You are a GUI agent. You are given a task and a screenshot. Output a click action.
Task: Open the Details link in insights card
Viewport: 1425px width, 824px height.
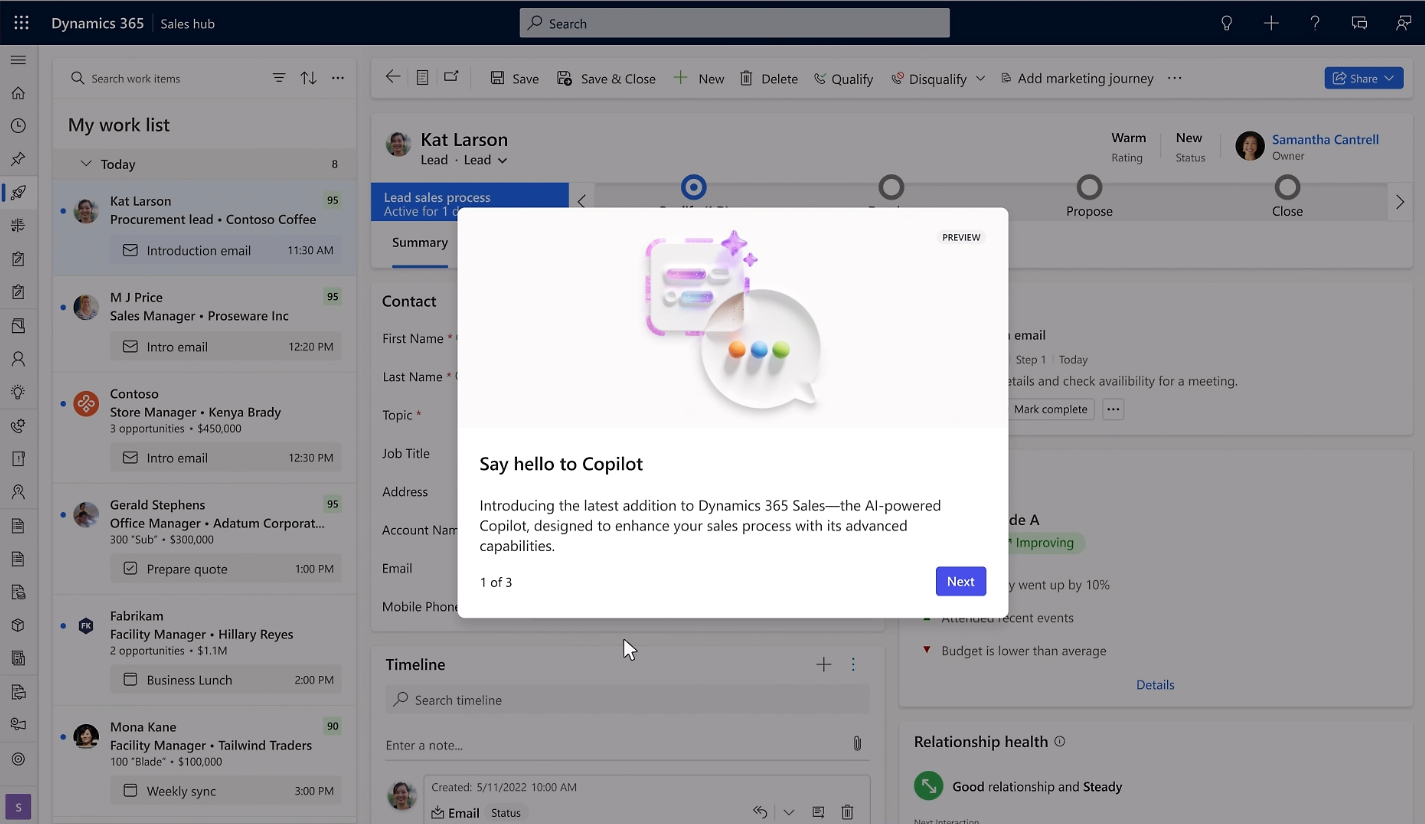pyautogui.click(x=1155, y=685)
